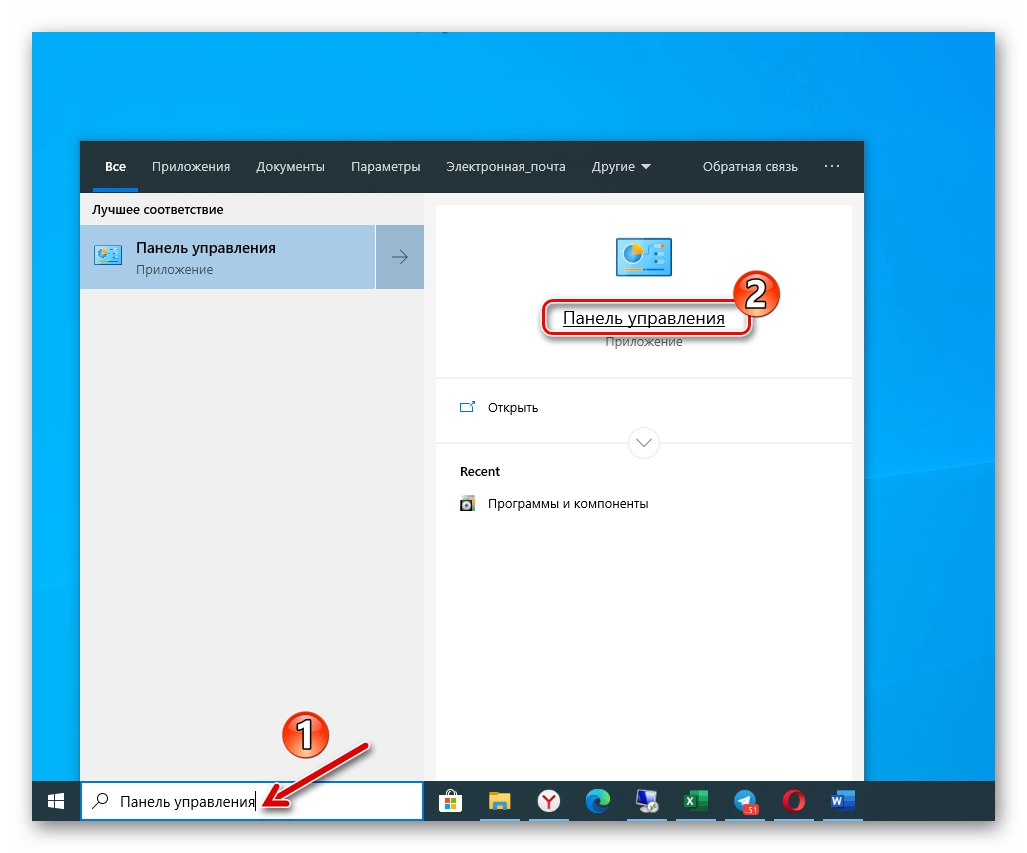The image size is (1027, 853).
Task: Click the Лучшее соответствие heading
Action: [157, 210]
